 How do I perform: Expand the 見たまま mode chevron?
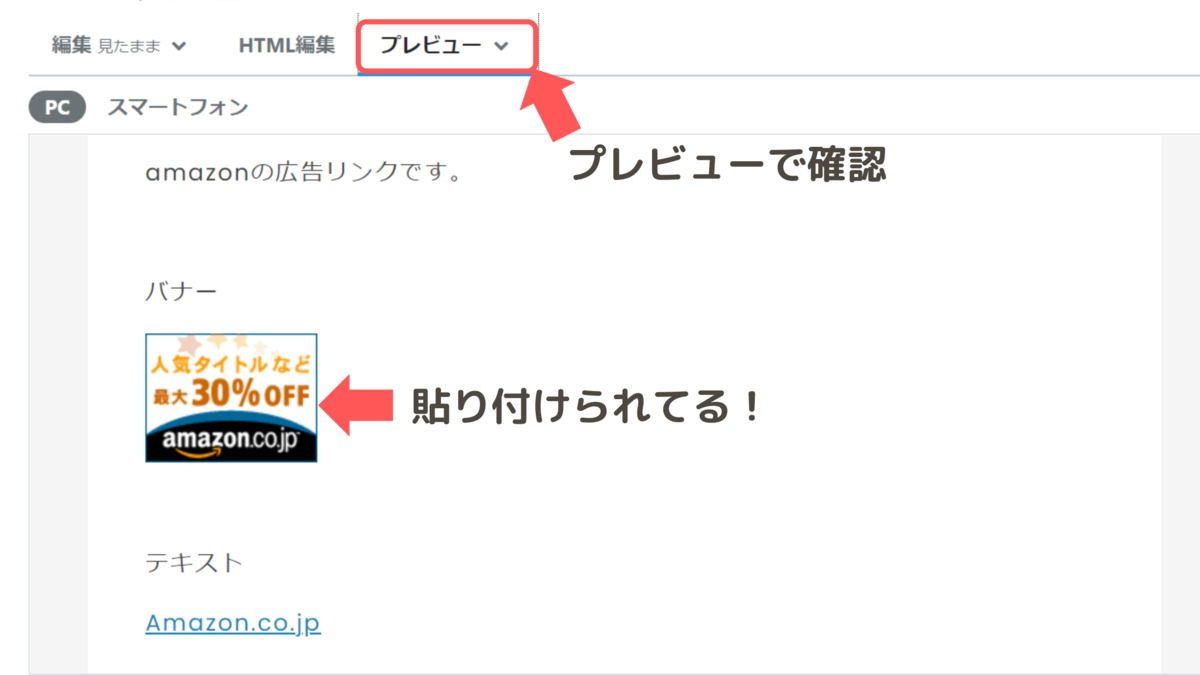(x=179, y=46)
